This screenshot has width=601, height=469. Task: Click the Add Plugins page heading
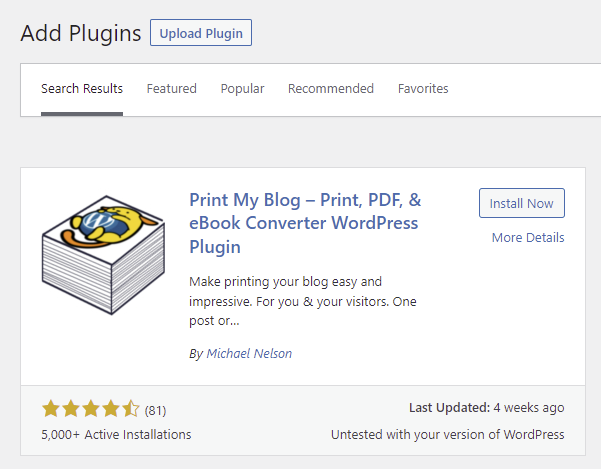click(81, 33)
